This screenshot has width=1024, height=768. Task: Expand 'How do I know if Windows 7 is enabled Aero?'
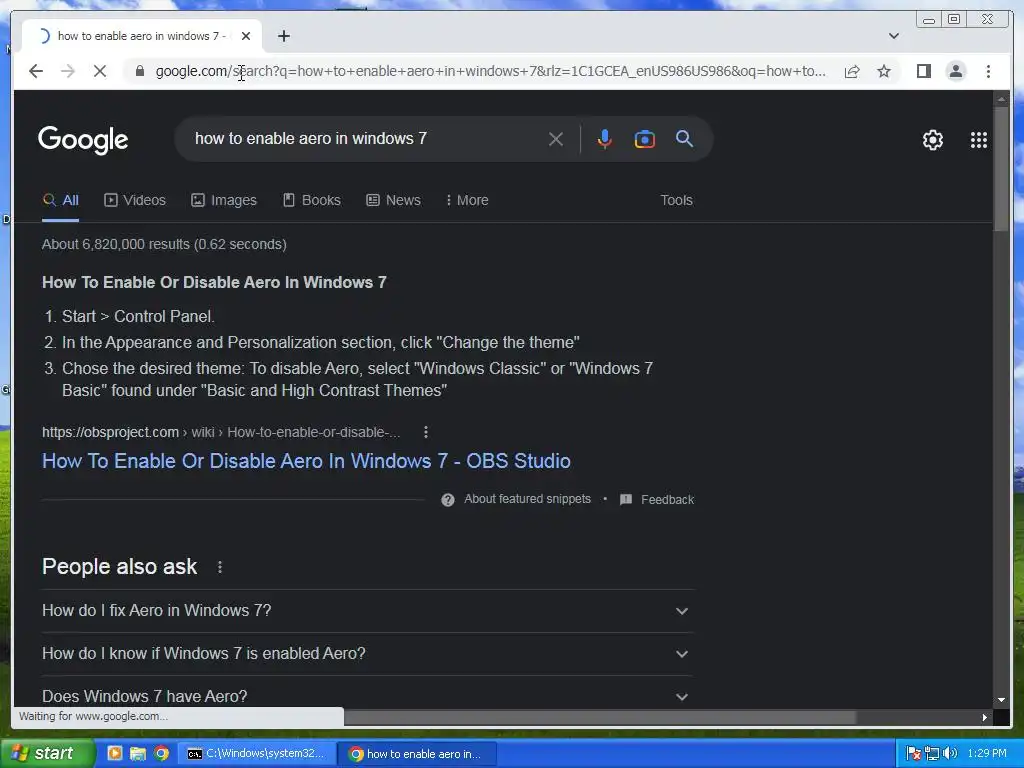pyautogui.click(x=367, y=654)
